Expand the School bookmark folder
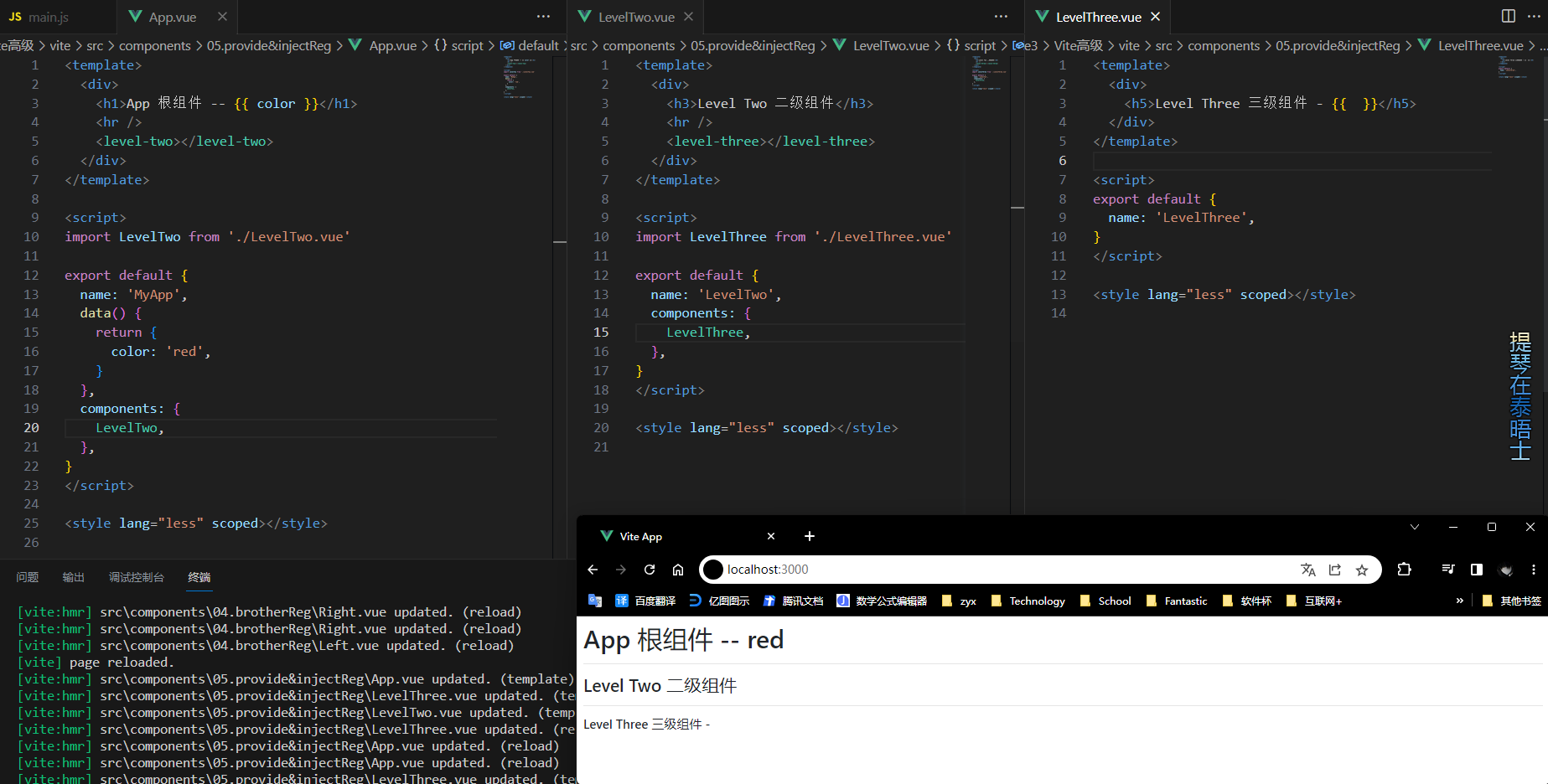Viewport: 1548px width, 784px height. pyautogui.click(x=1105, y=601)
